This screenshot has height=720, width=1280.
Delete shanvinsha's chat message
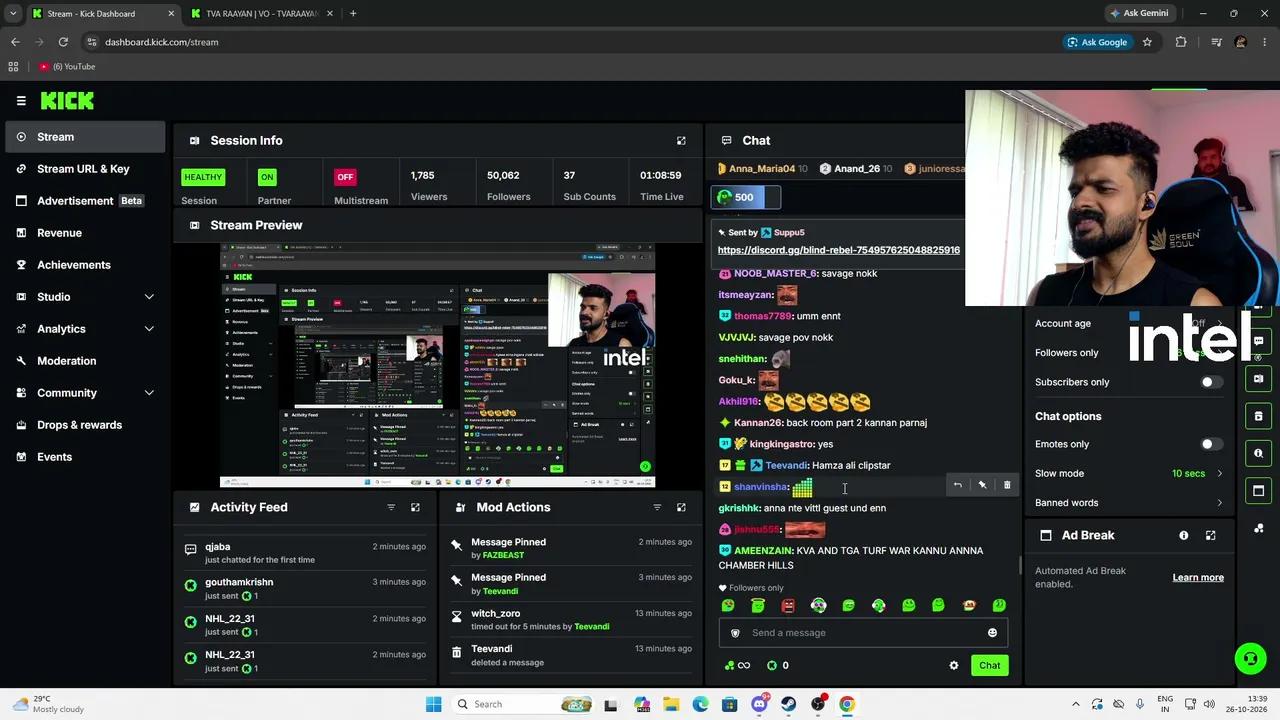pos(1007,485)
